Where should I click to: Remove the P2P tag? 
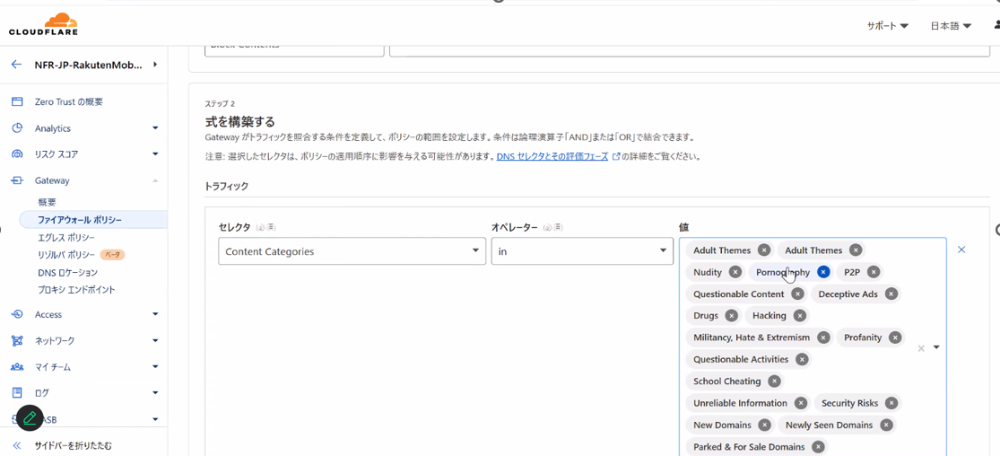[x=873, y=272]
